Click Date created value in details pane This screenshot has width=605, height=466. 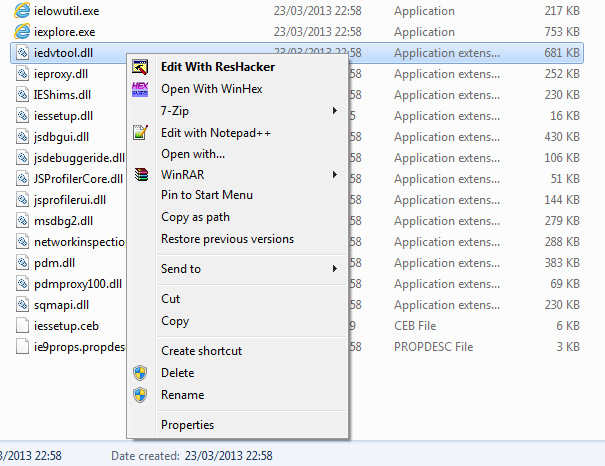(x=228, y=456)
